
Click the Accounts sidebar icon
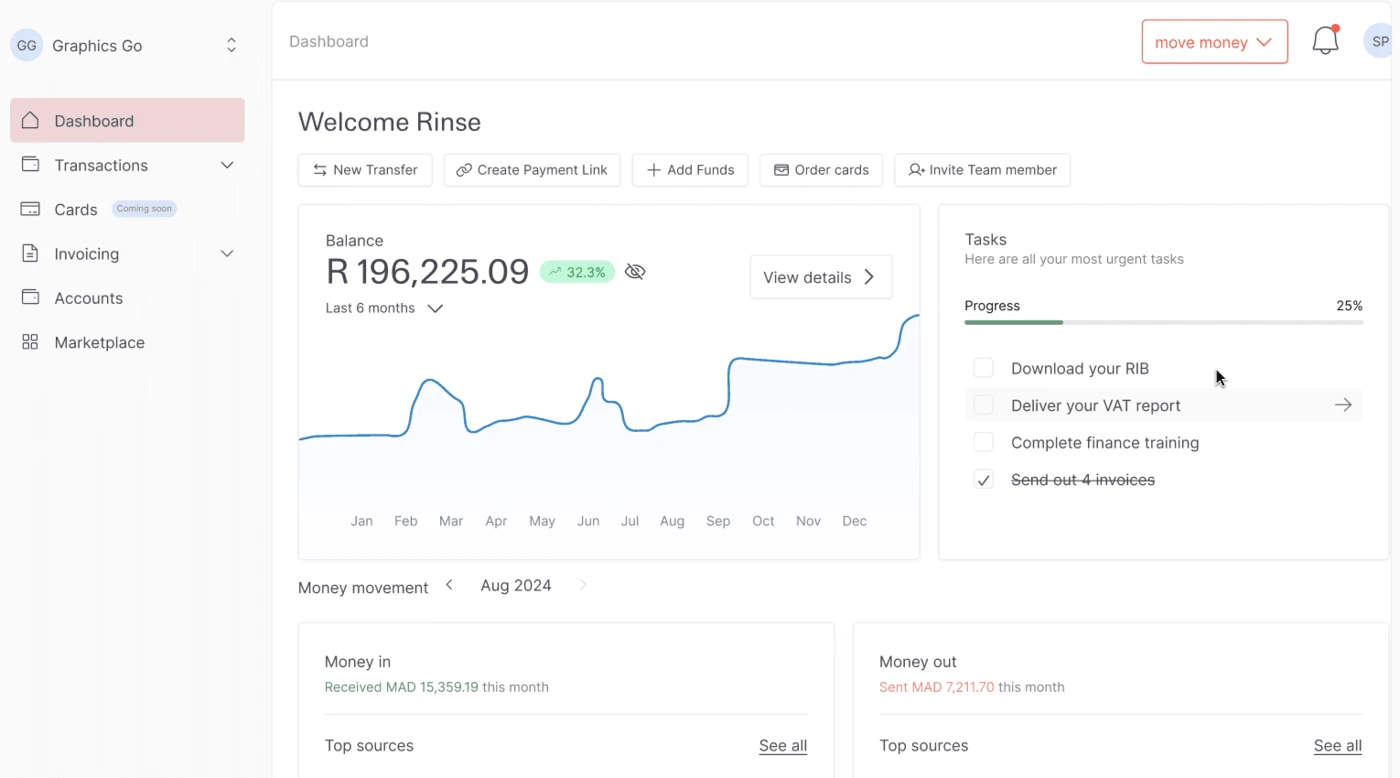click(30, 297)
